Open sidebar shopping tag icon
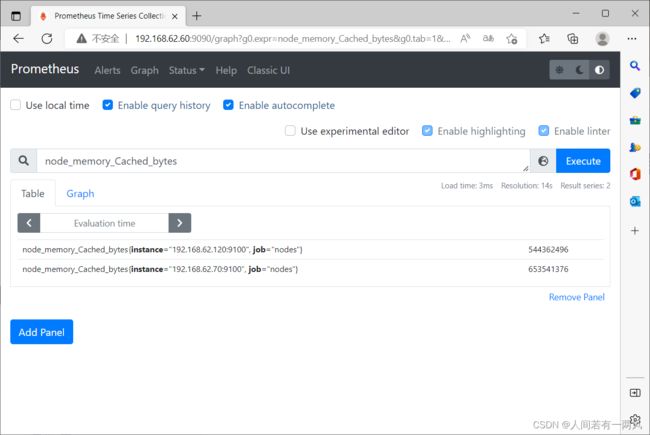The width and height of the screenshot is (650, 435). coord(635,93)
